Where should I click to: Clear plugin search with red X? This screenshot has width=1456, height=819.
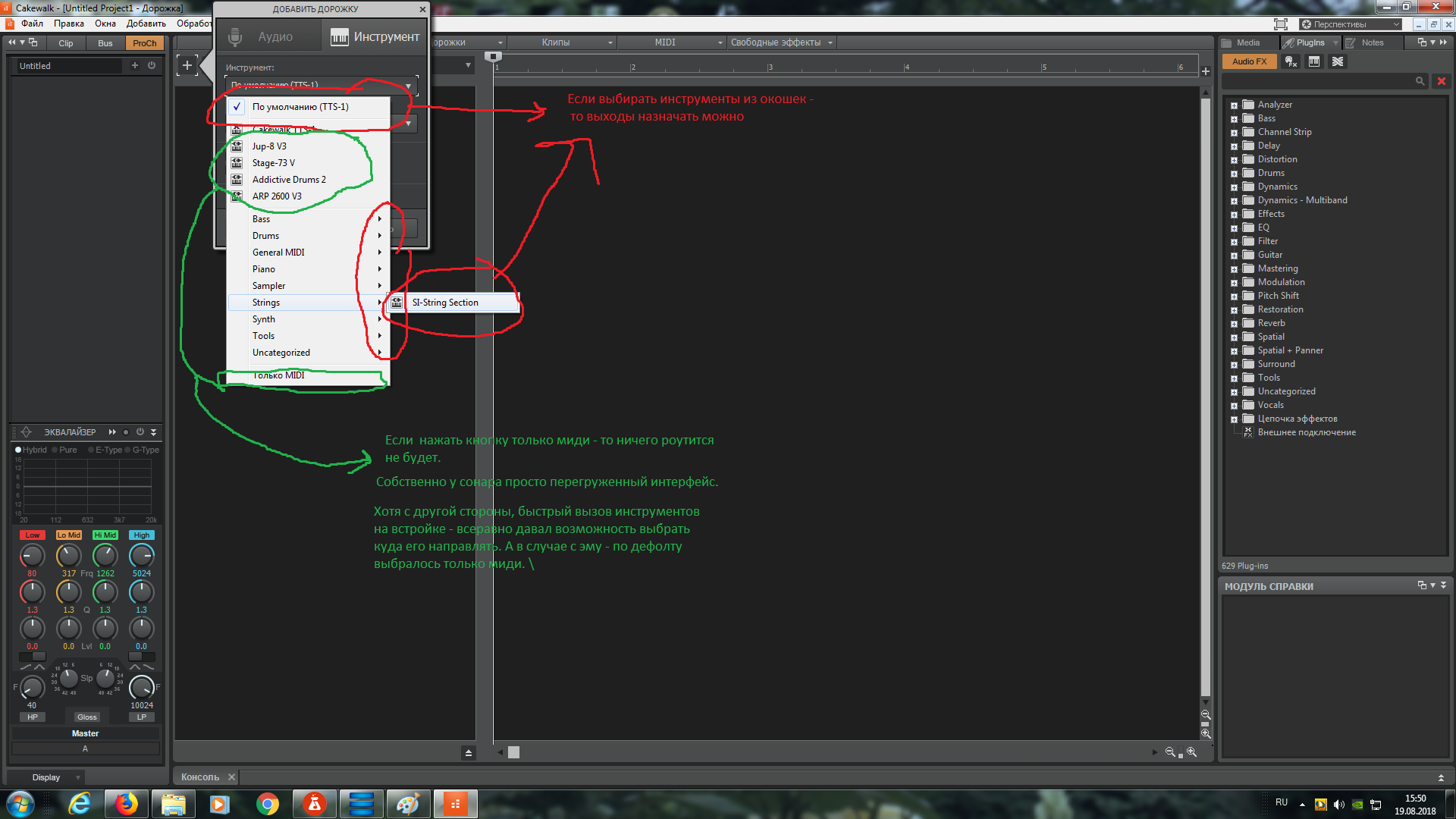pos(1442,81)
